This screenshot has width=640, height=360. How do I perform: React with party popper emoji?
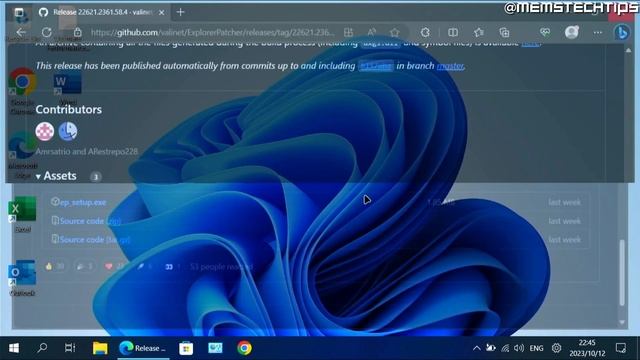click(84, 267)
